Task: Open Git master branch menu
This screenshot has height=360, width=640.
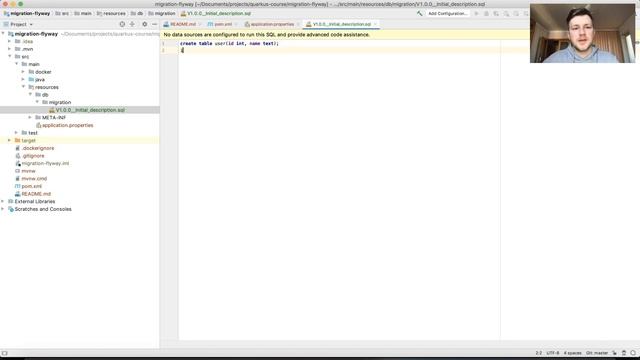Action: tap(597, 353)
